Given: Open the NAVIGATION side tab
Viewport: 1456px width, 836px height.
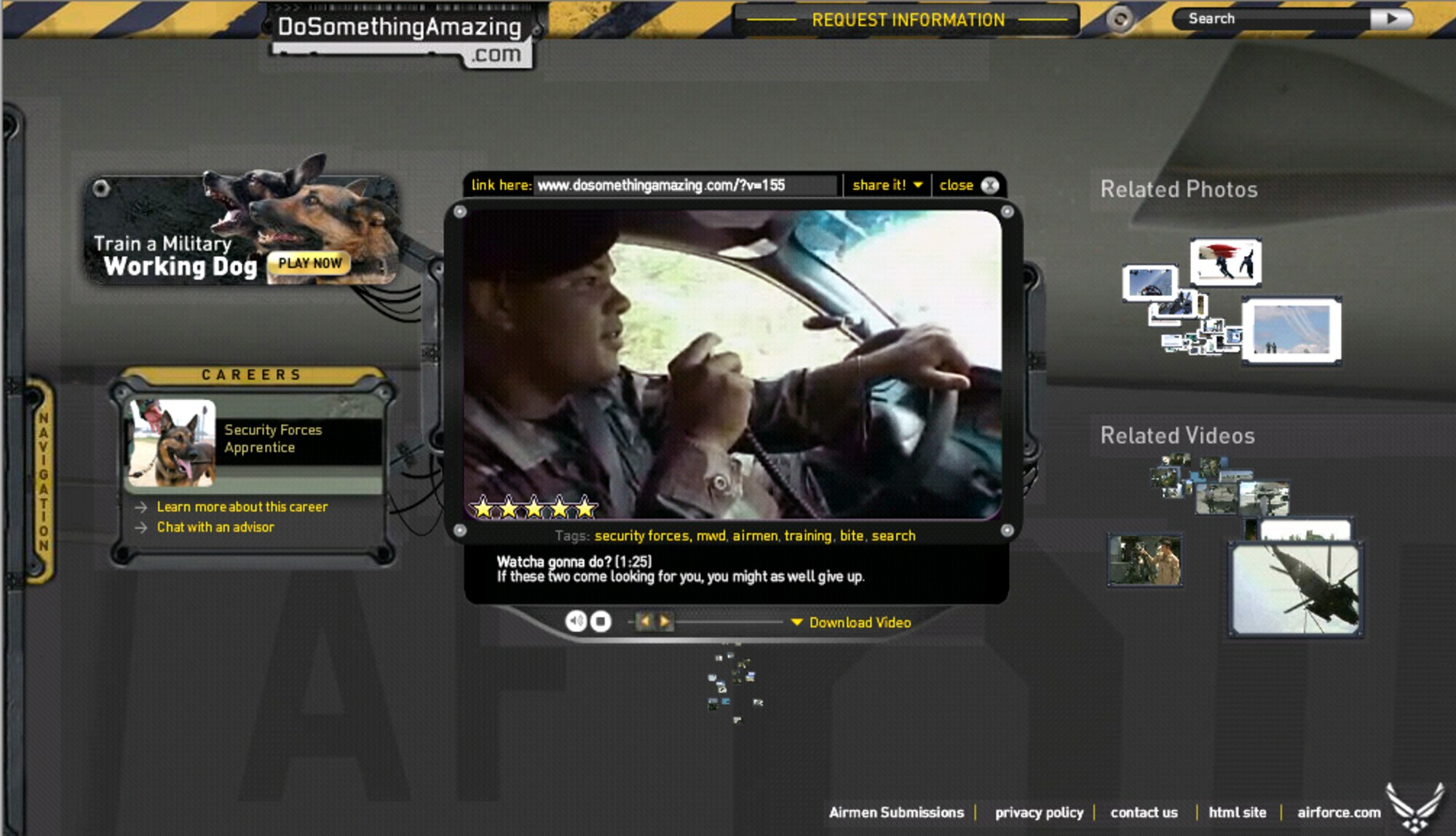Looking at the screenshot, I should click(x=42, y=481).
